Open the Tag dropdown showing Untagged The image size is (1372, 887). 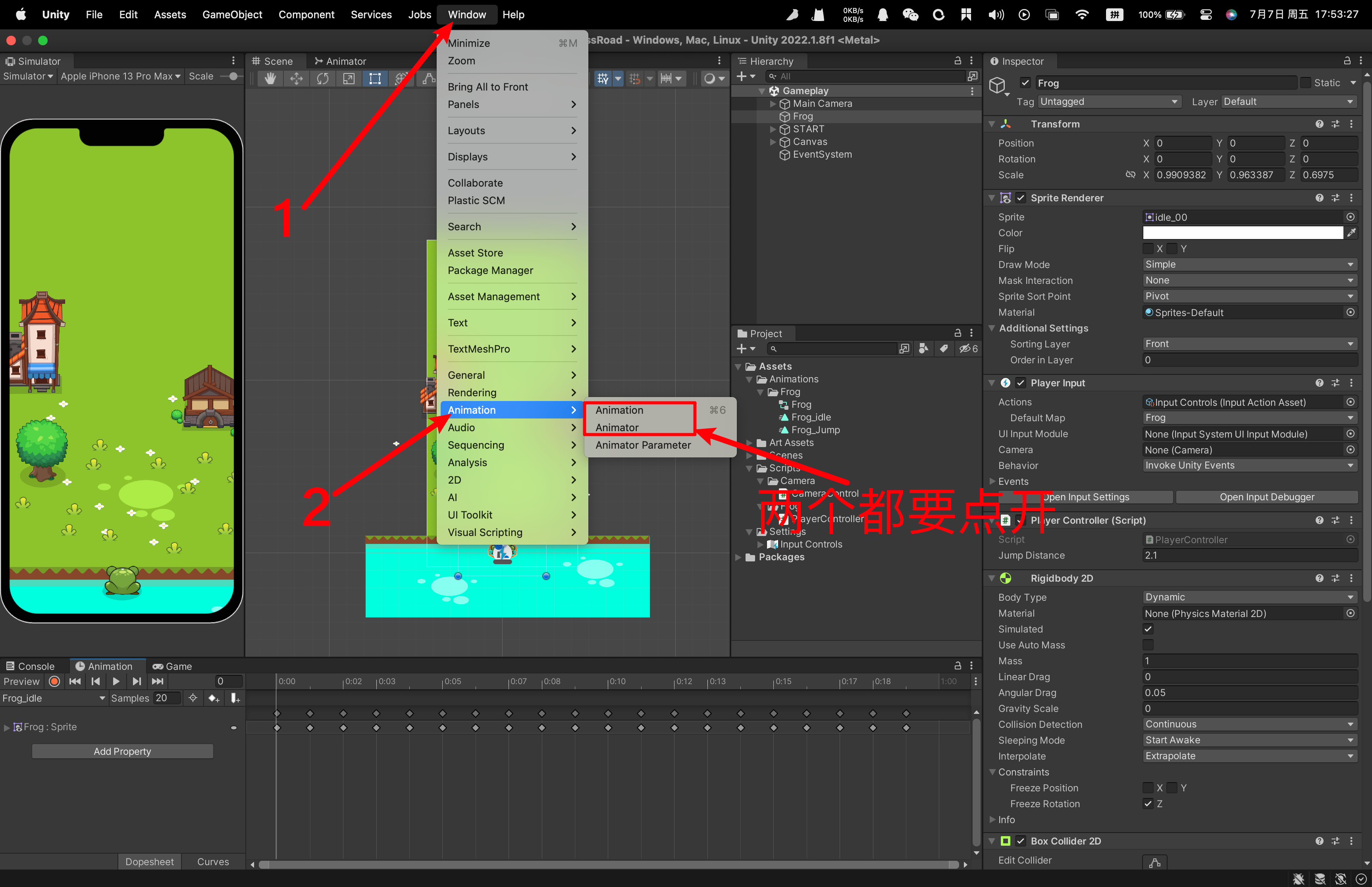[1110, 101]
